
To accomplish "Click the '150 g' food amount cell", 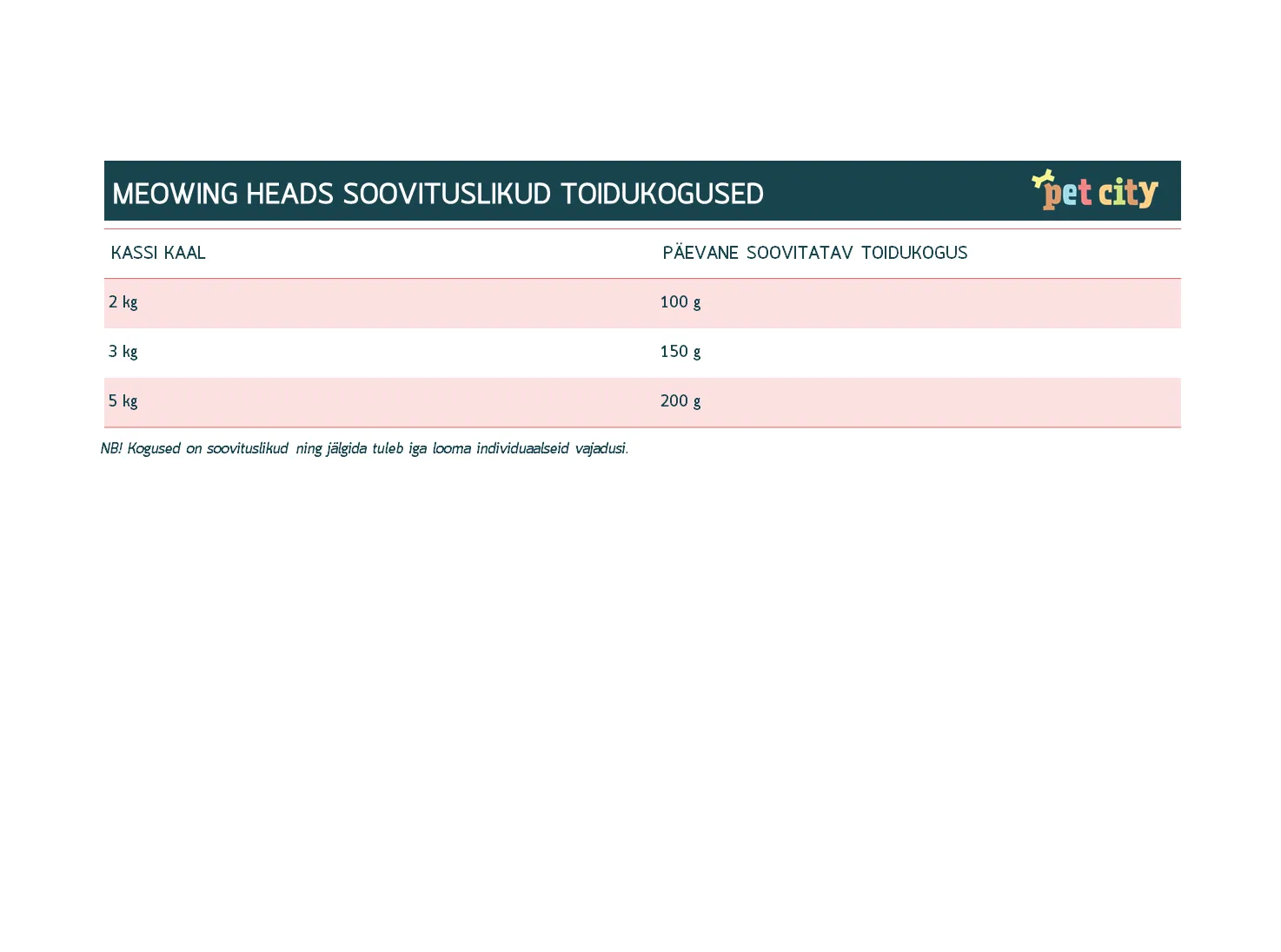I will point(680,352).
